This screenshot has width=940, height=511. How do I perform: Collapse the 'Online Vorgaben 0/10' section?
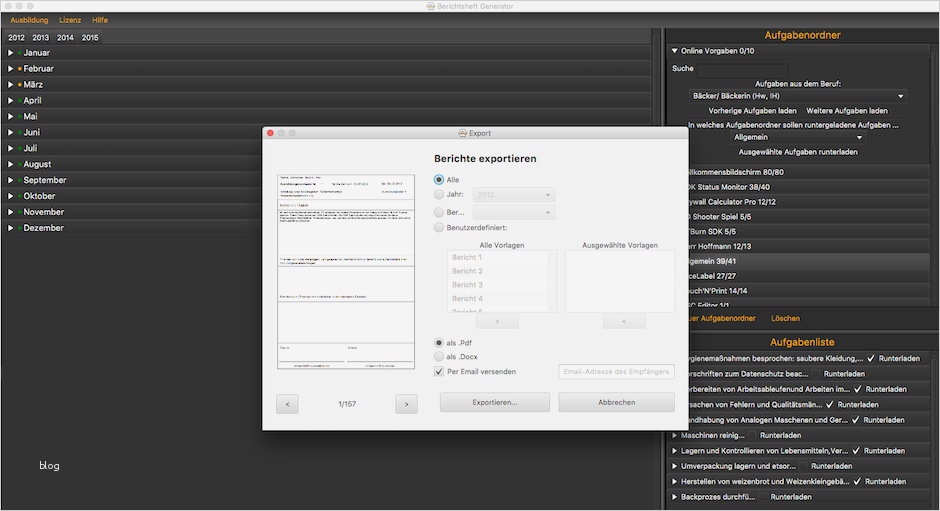(x=674, y=50)
